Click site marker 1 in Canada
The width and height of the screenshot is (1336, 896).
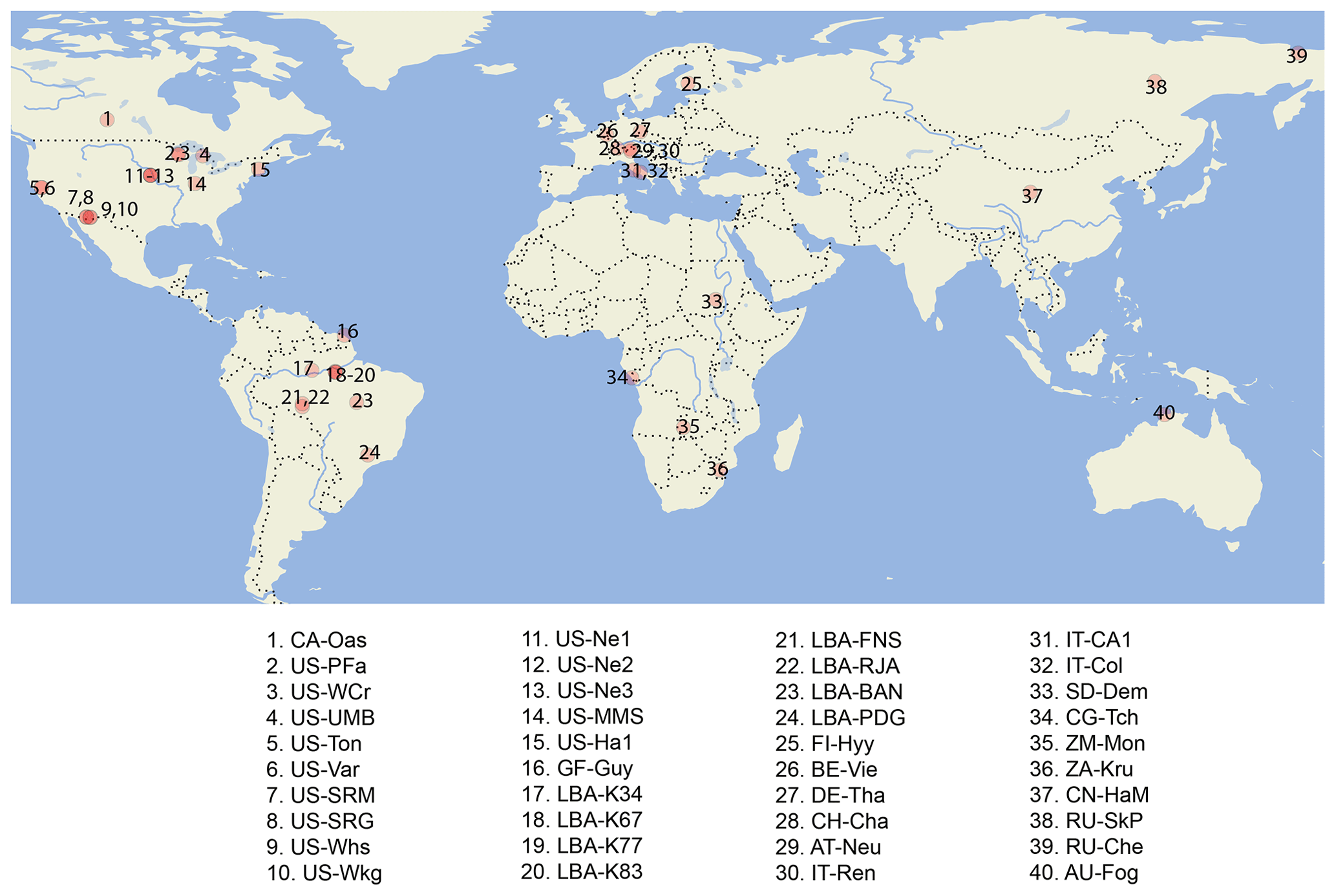coord(107,119)
